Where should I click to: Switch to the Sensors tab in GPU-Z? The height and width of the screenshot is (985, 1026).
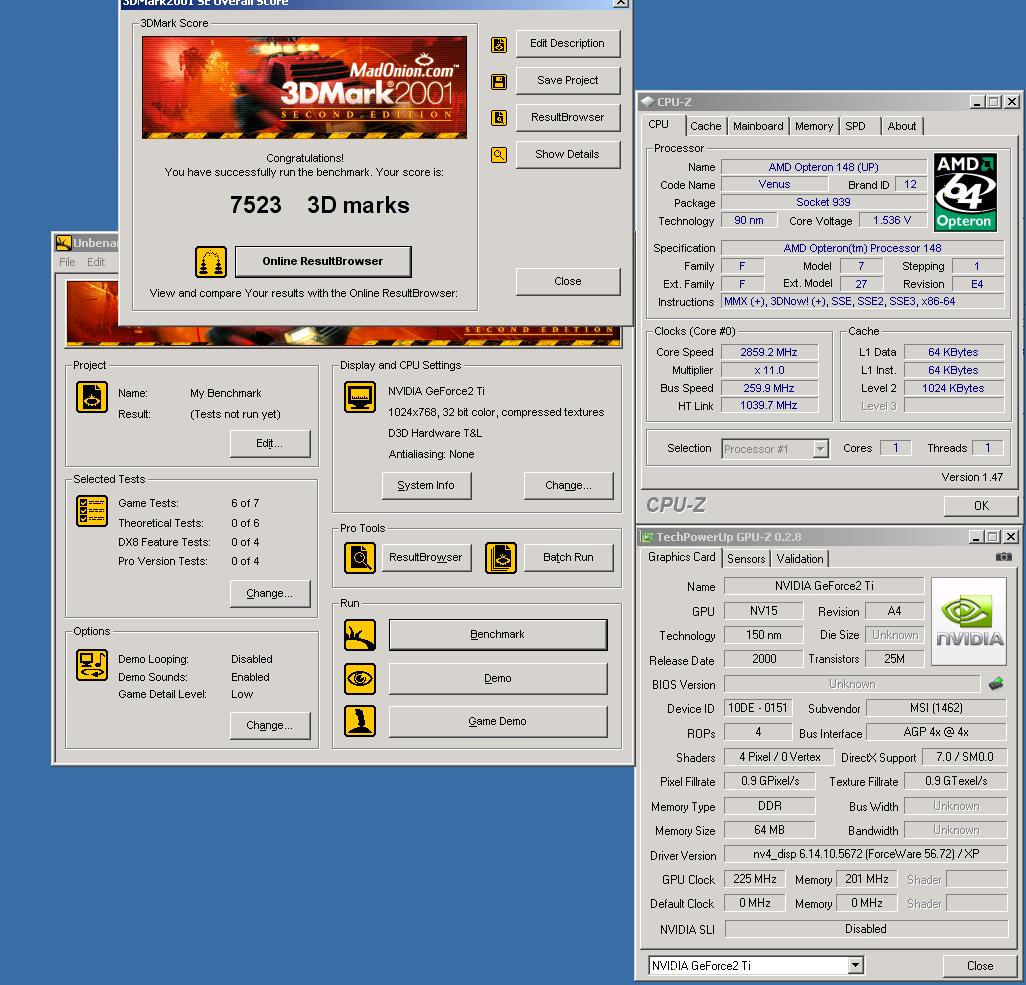[746, 558]
